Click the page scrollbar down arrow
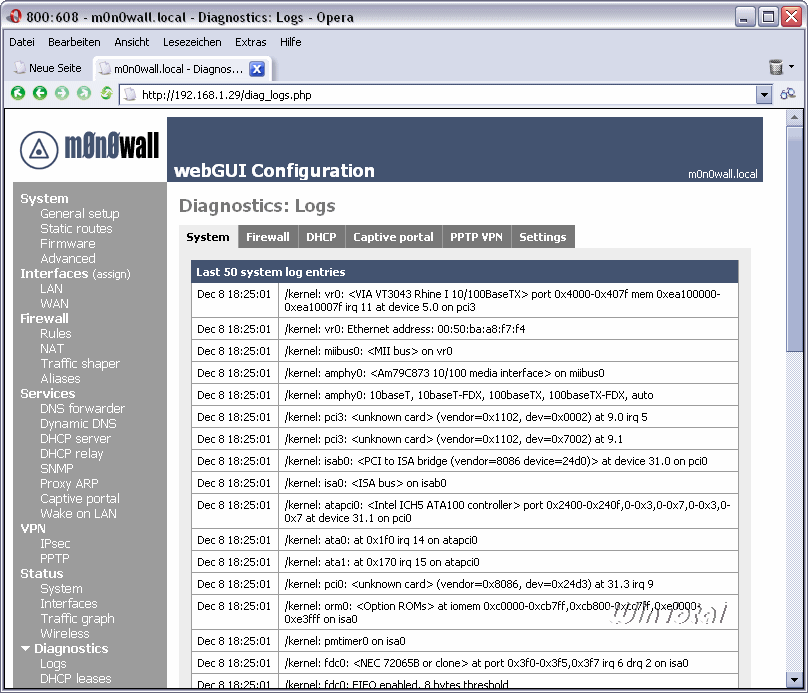This screenshot has height=693, width=808. click(x=795, y=680)
